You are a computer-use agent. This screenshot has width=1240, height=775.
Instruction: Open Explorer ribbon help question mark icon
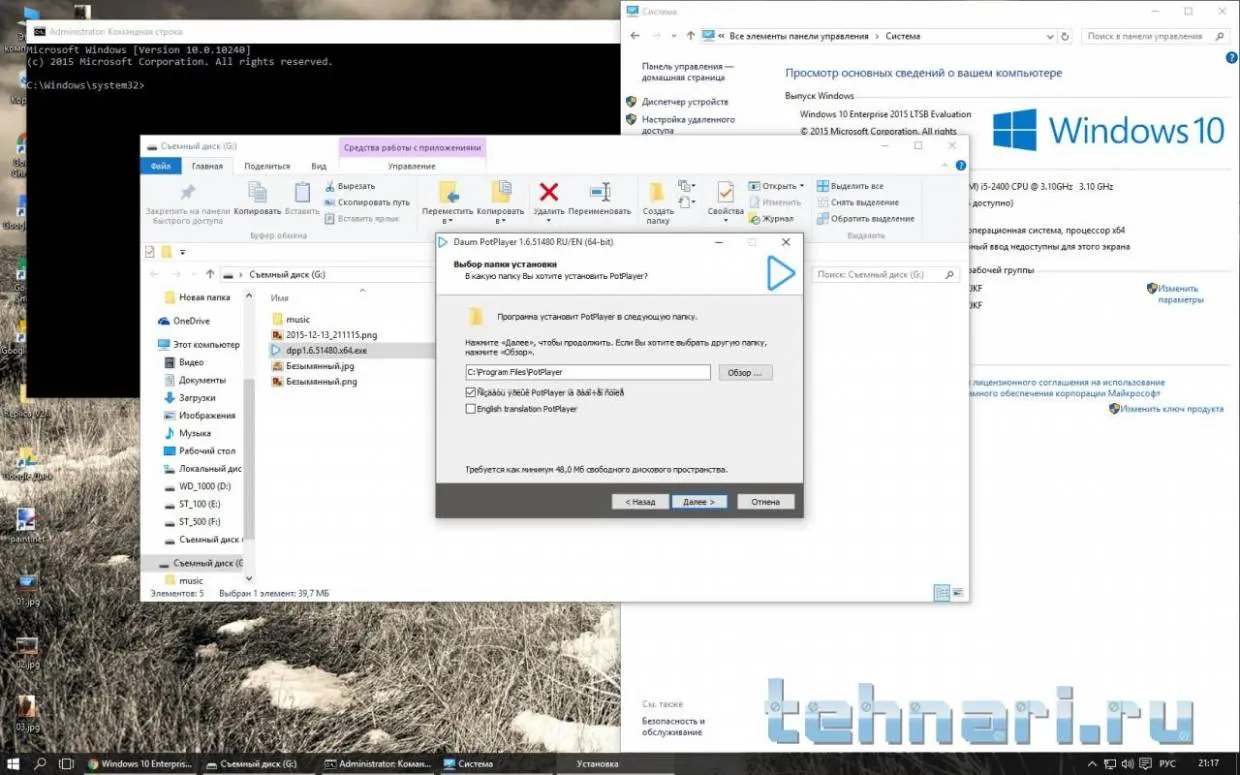click(961, 166)
